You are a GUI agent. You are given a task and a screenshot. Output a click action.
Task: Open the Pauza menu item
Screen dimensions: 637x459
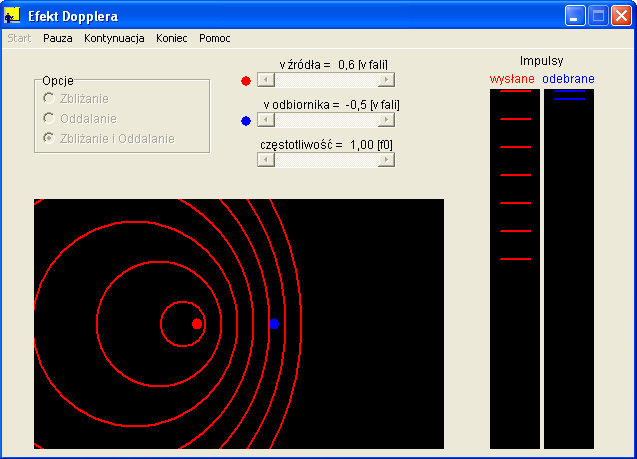click(x=58, y=38)
